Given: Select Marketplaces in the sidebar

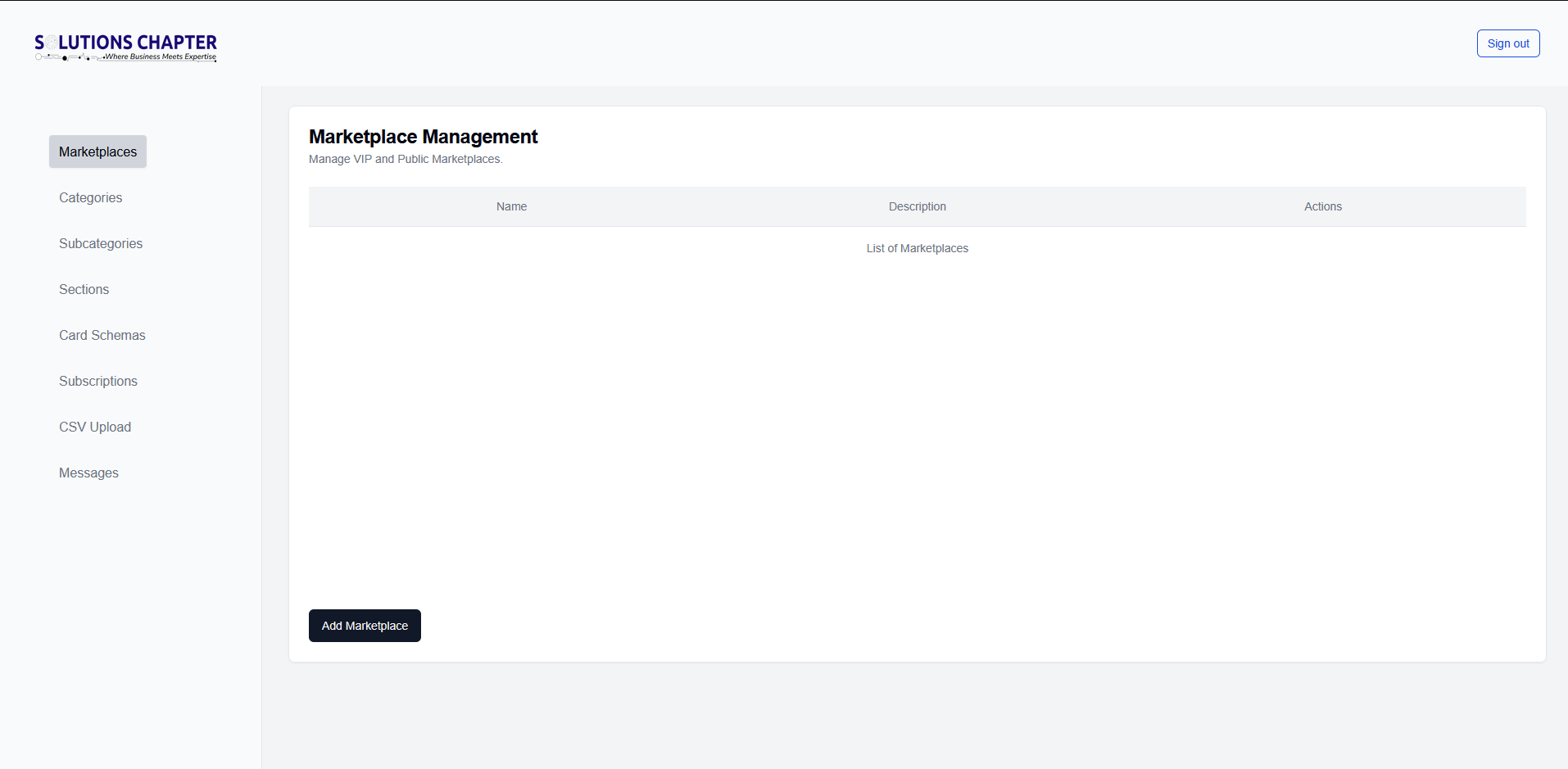Looking at the screenshot, I should tap(97, 152).
